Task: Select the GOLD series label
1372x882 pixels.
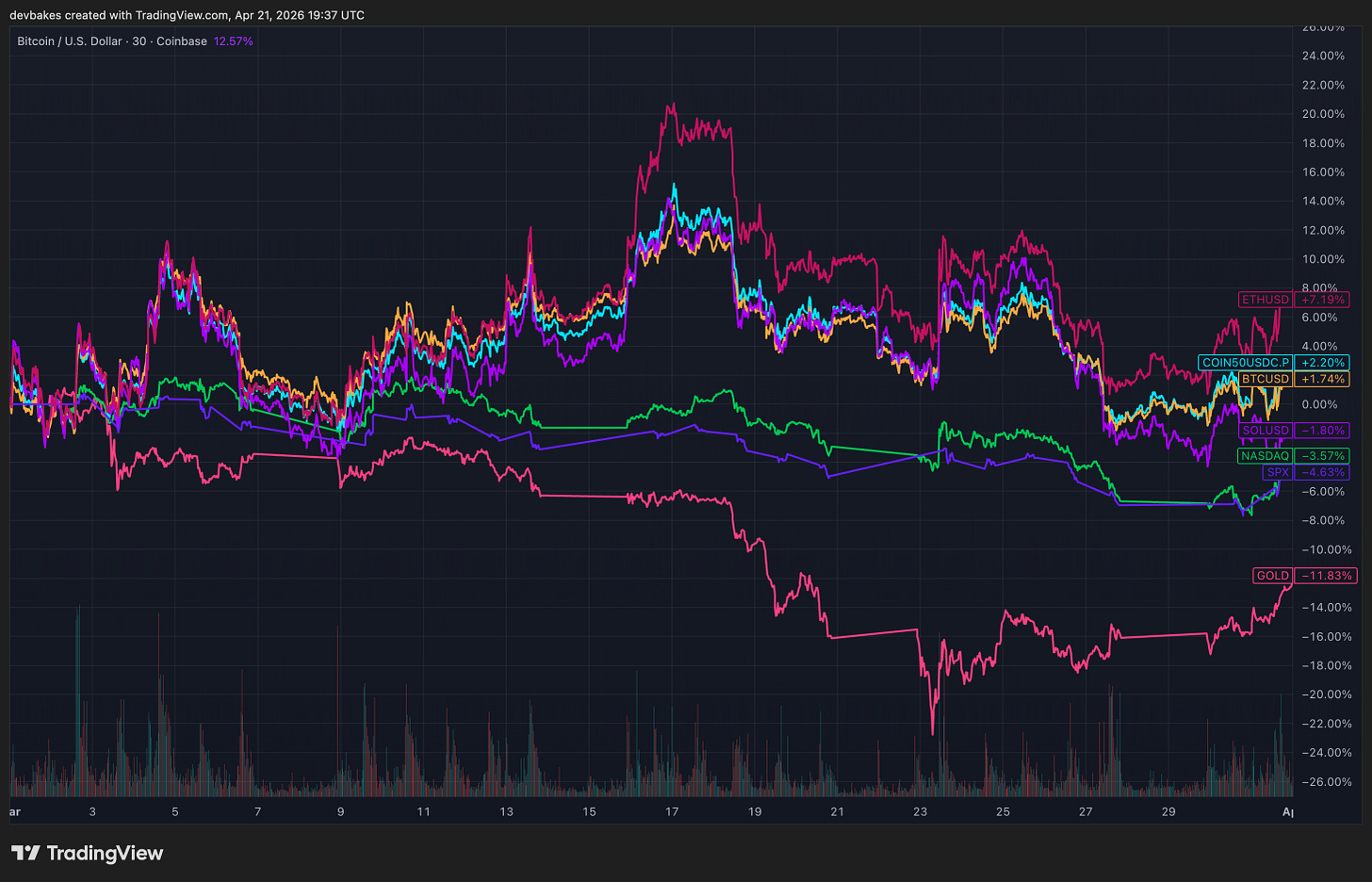Action: 1272,576
